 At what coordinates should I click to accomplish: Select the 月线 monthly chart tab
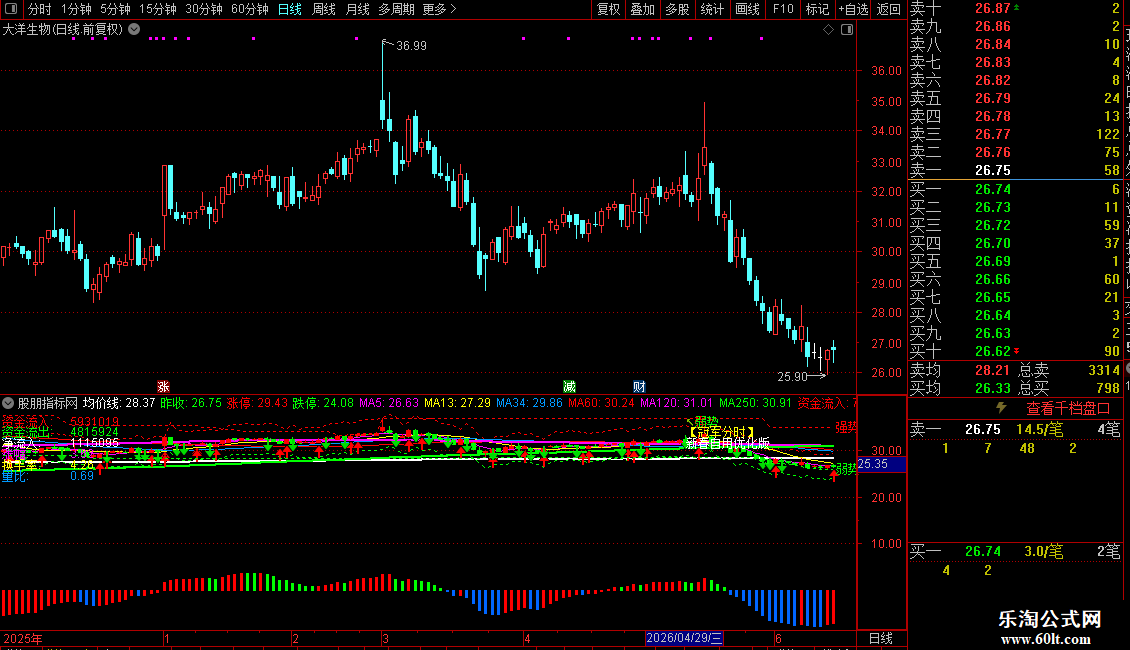(357, 9)
